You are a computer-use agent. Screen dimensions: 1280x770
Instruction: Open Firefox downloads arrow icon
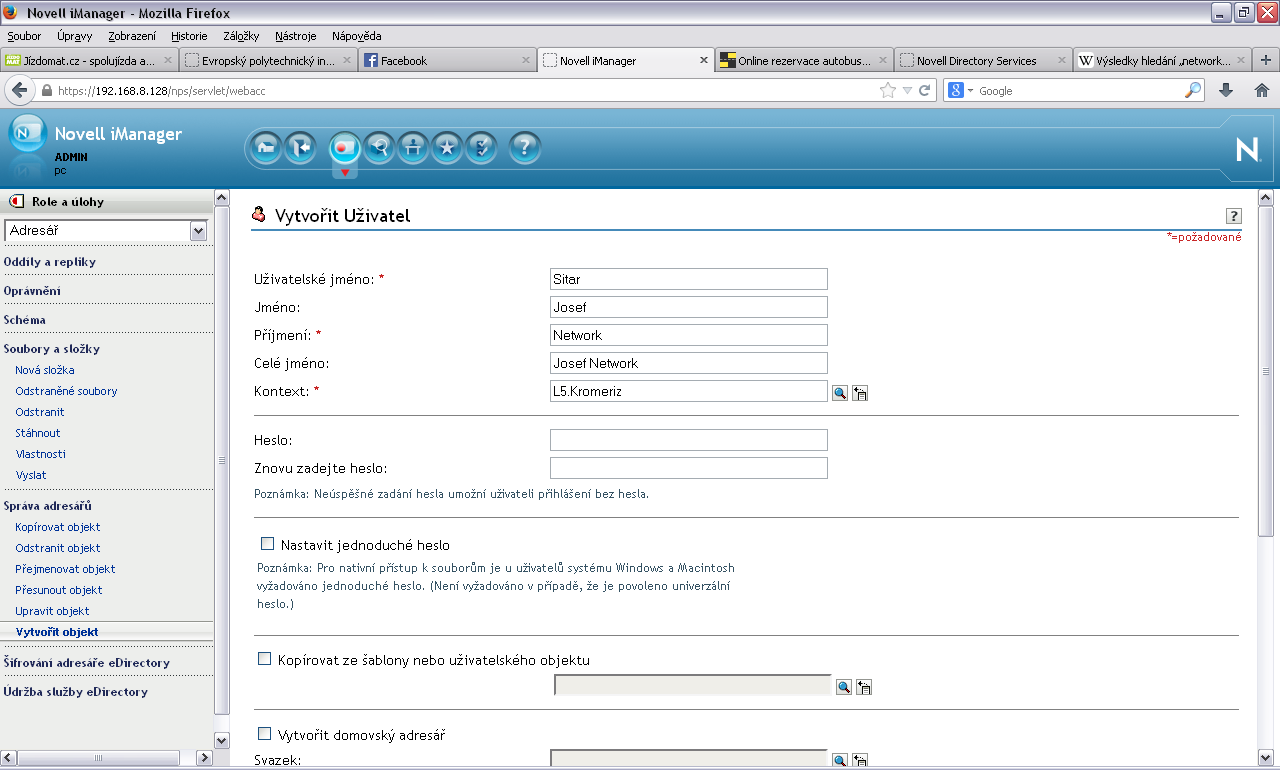1227,90
